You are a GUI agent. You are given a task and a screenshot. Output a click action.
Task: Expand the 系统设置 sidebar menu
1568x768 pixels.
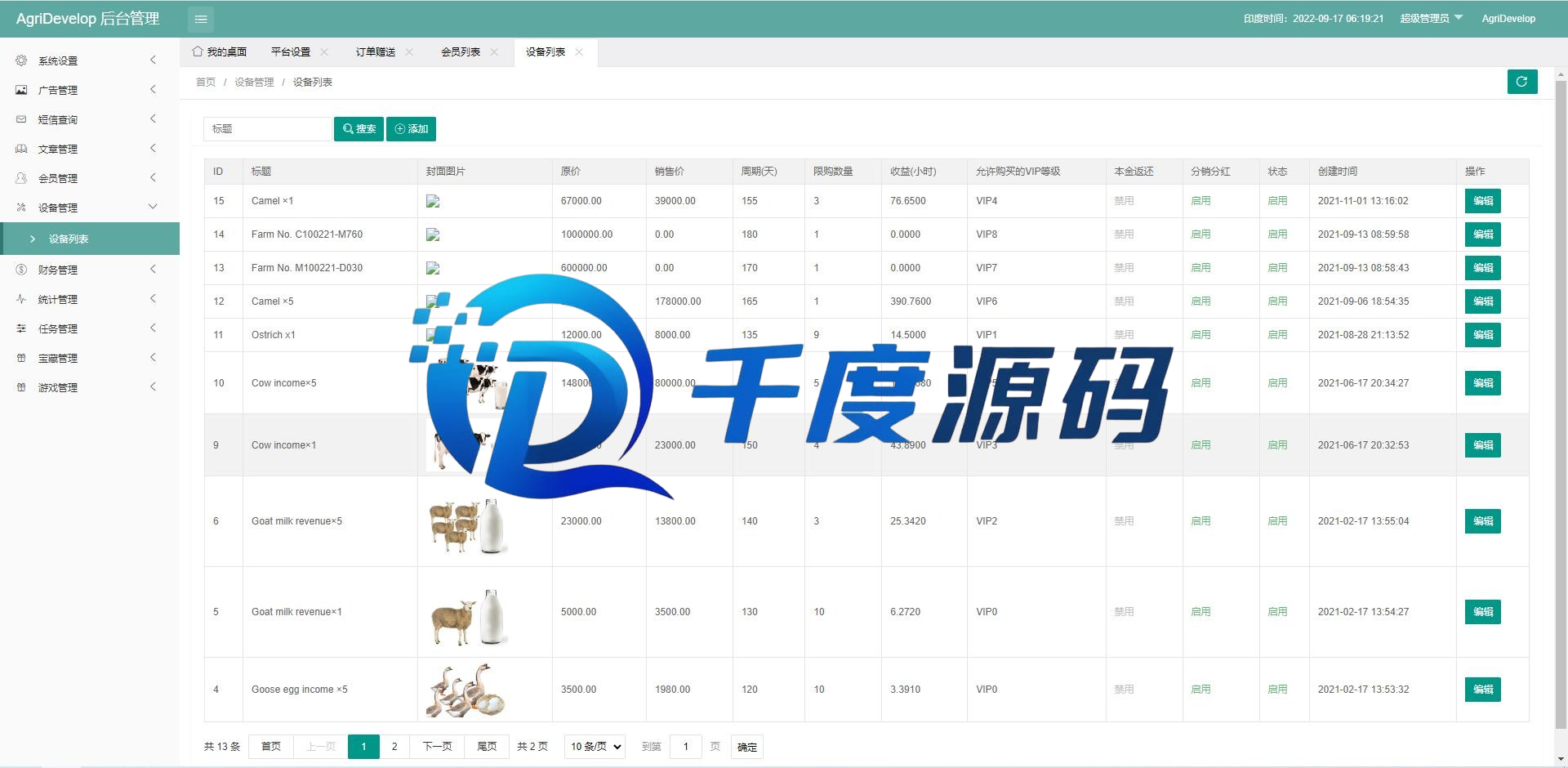[153, 60]
